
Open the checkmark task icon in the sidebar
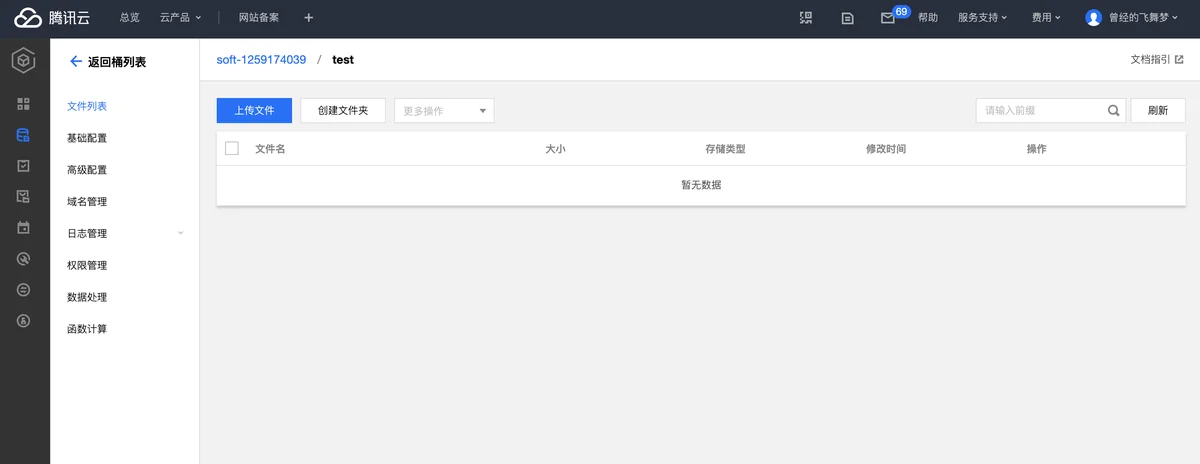(24, 166)
